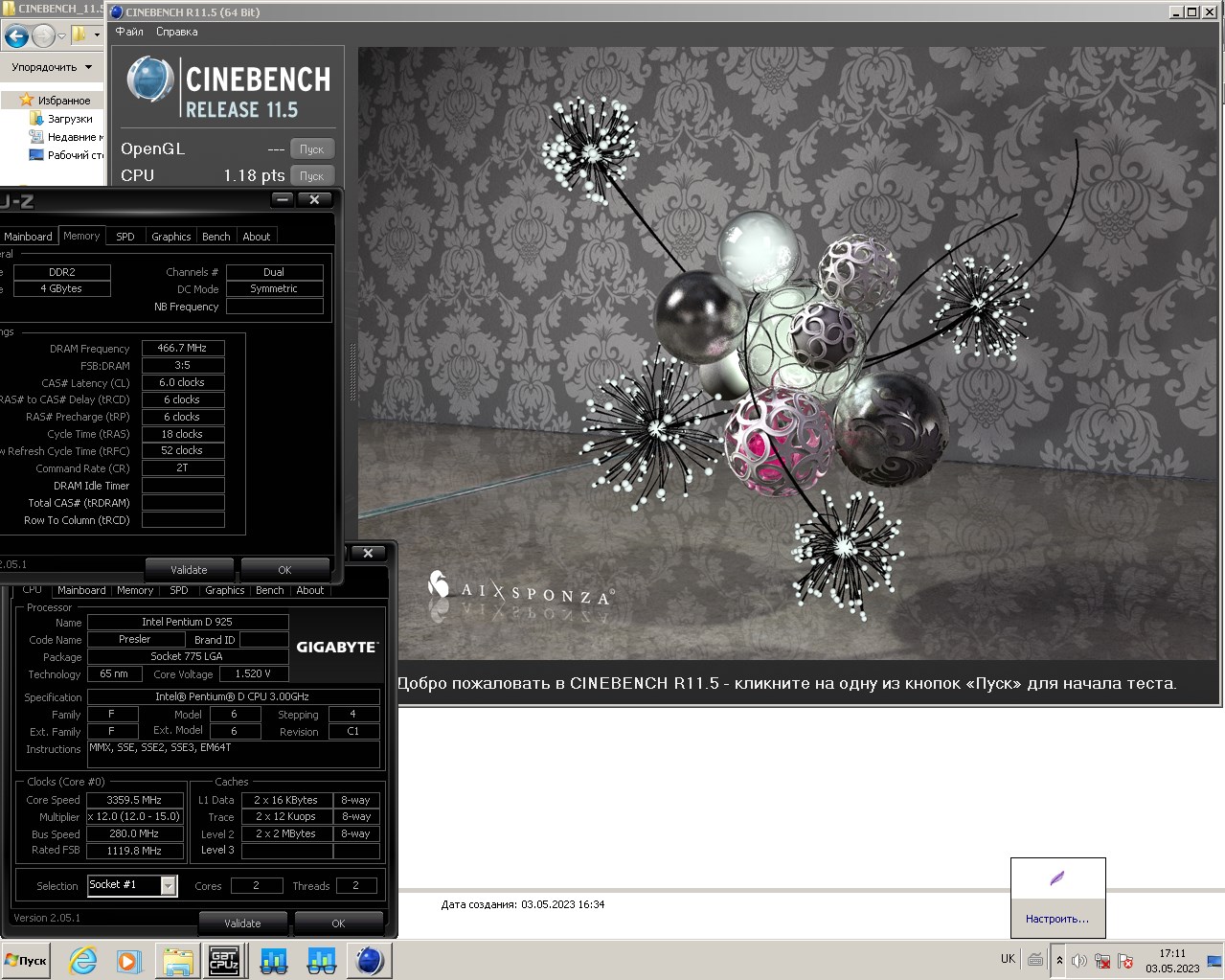Minimize the Memory CPU-Z window
The width and height of the screenshot is (1225, 980).
pyautogui.click(x=283, y=199)
